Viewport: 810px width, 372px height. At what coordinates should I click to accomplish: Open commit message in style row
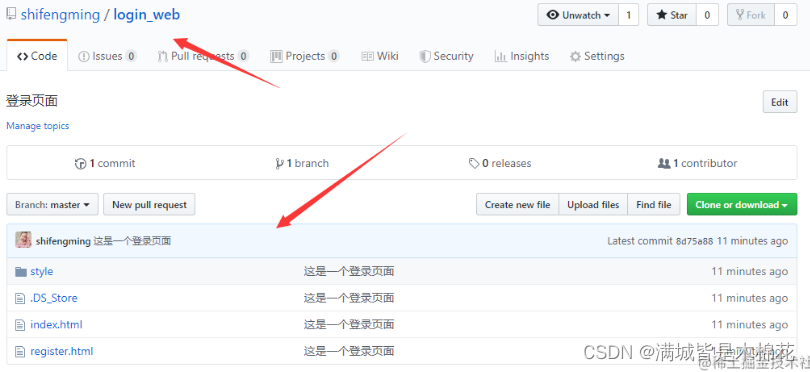click(349, 271)
